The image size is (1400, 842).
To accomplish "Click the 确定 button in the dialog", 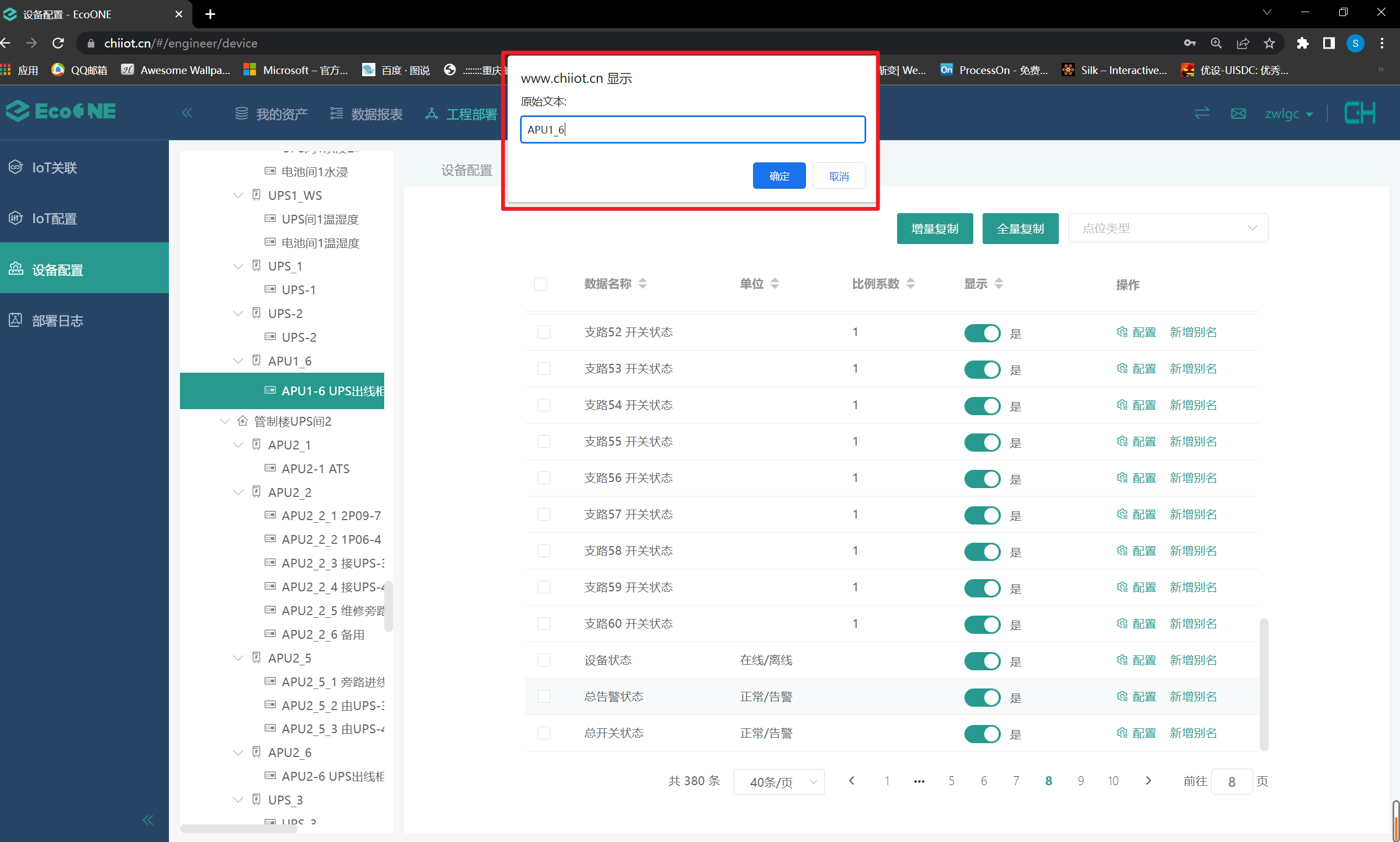I will 778,176.
